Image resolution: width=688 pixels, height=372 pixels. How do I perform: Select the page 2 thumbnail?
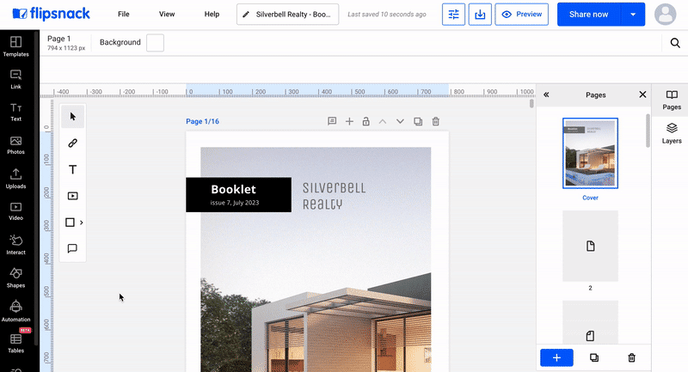(590, 246)
